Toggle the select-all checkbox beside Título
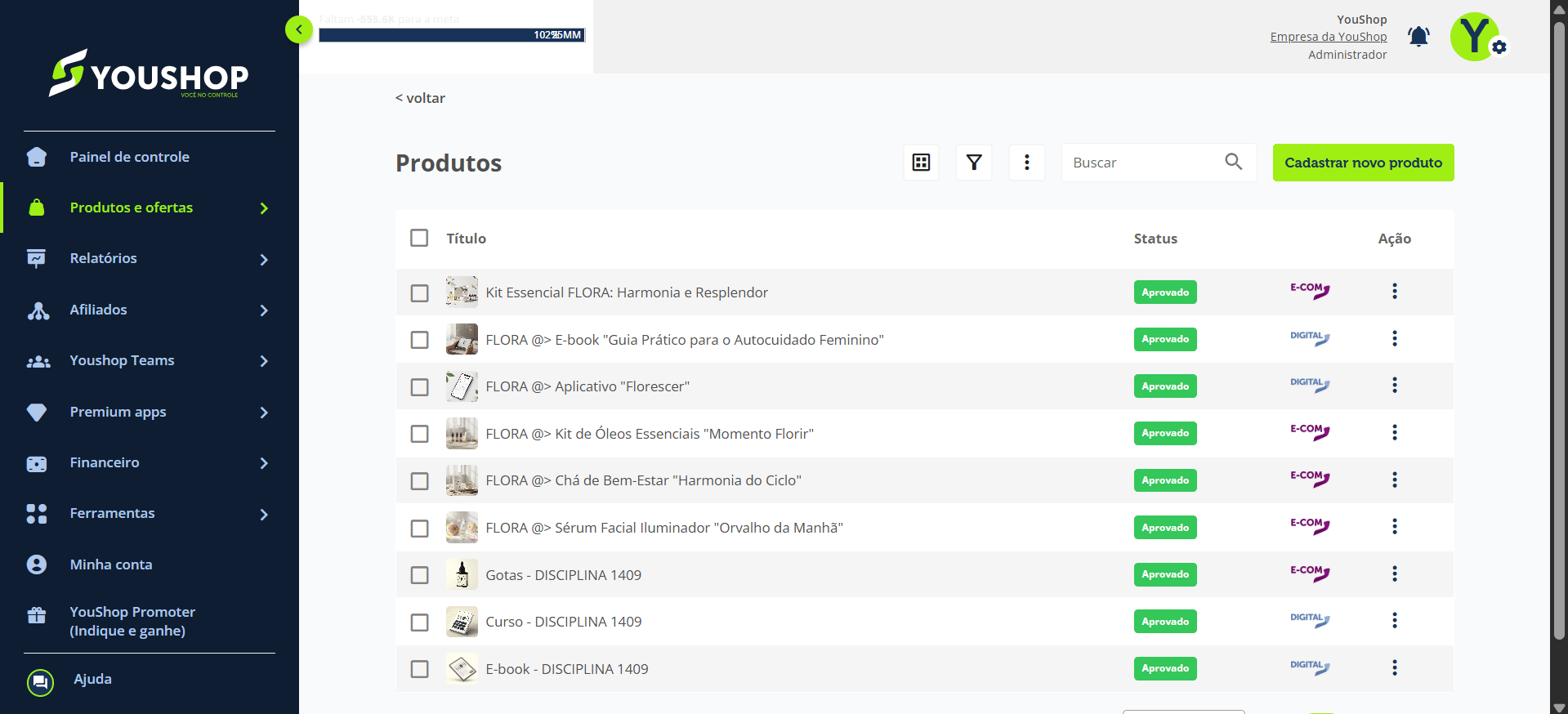Viewport: 1568px width, 714px height. tap(419, 238)
